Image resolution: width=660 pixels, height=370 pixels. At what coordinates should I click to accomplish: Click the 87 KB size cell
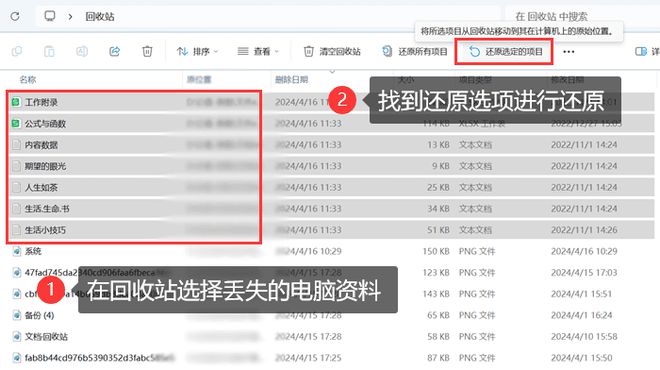click(x=438, y=358)
